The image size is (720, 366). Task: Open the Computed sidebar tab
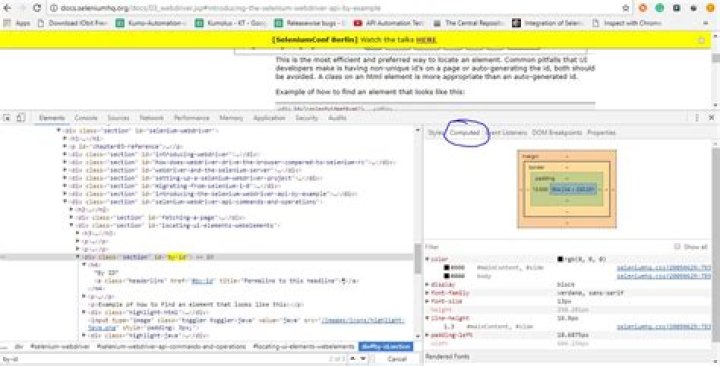pos(464,133)
